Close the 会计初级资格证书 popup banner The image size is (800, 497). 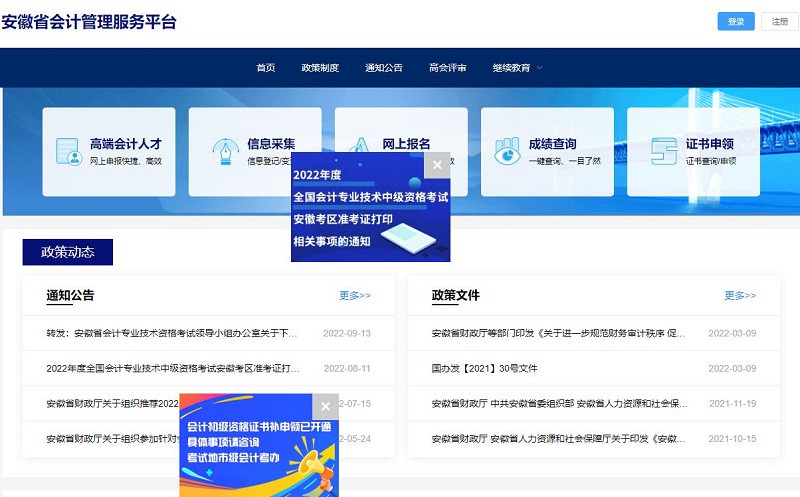pos(326,407)
